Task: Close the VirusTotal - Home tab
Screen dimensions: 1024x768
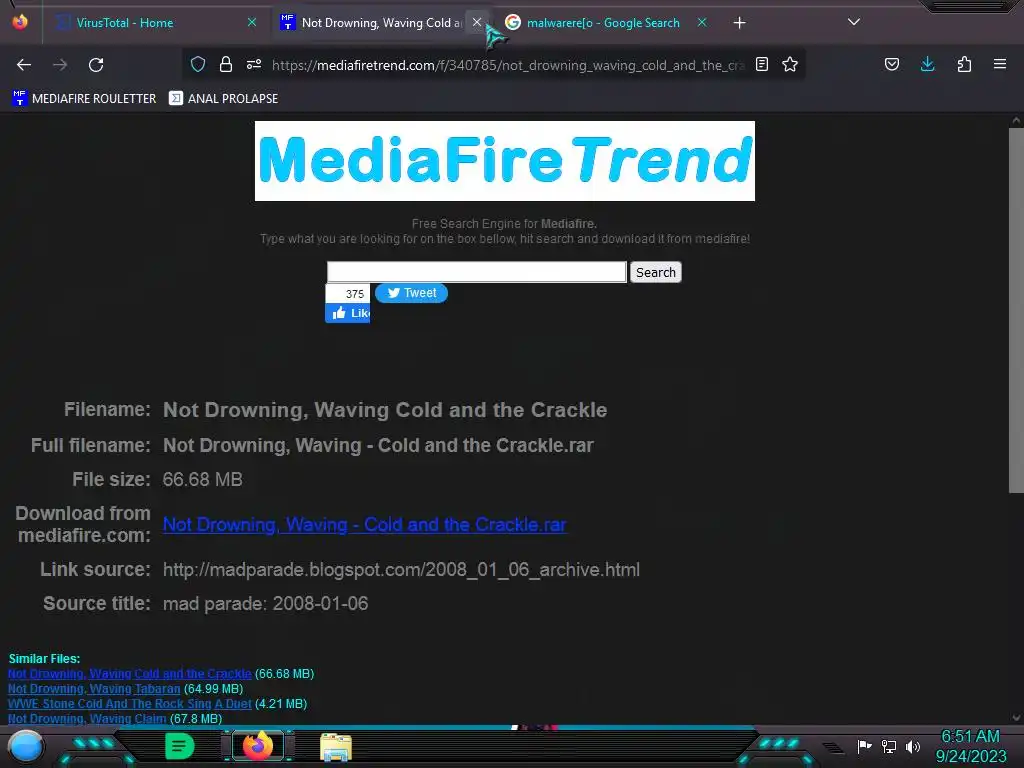Action: coord(251,22)
